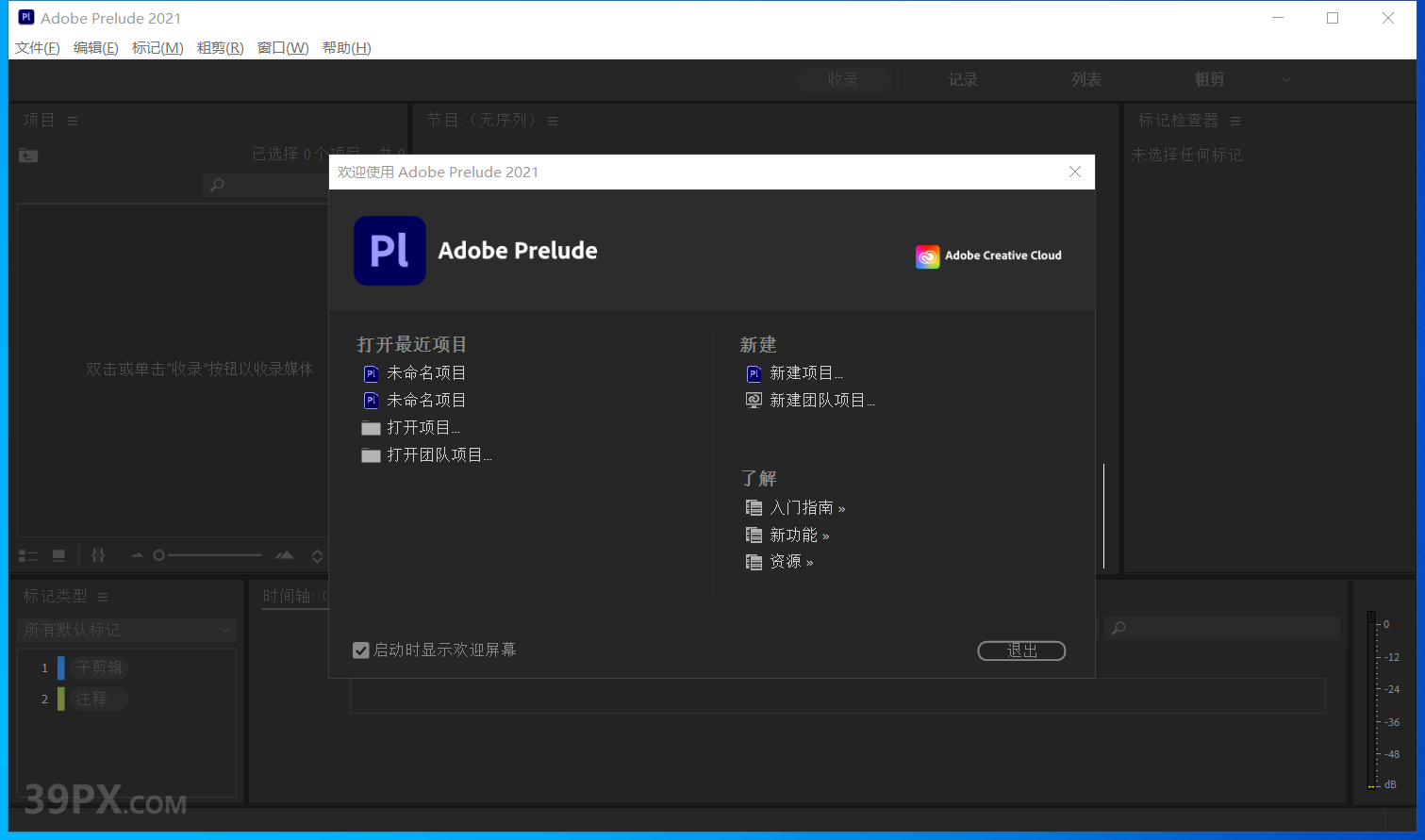Minimize the Adobe Prelude 2021 window

tap(1277, 18)
